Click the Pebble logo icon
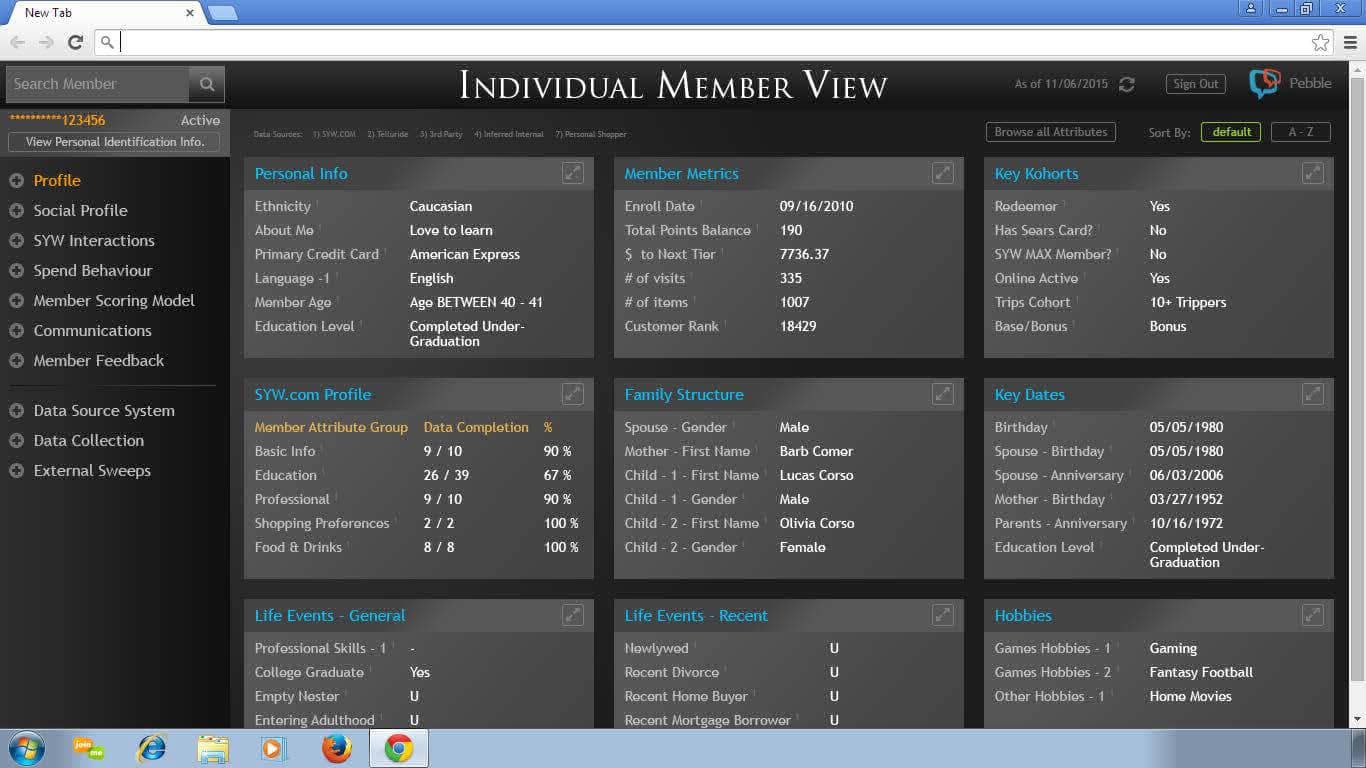 point(1264,84)
